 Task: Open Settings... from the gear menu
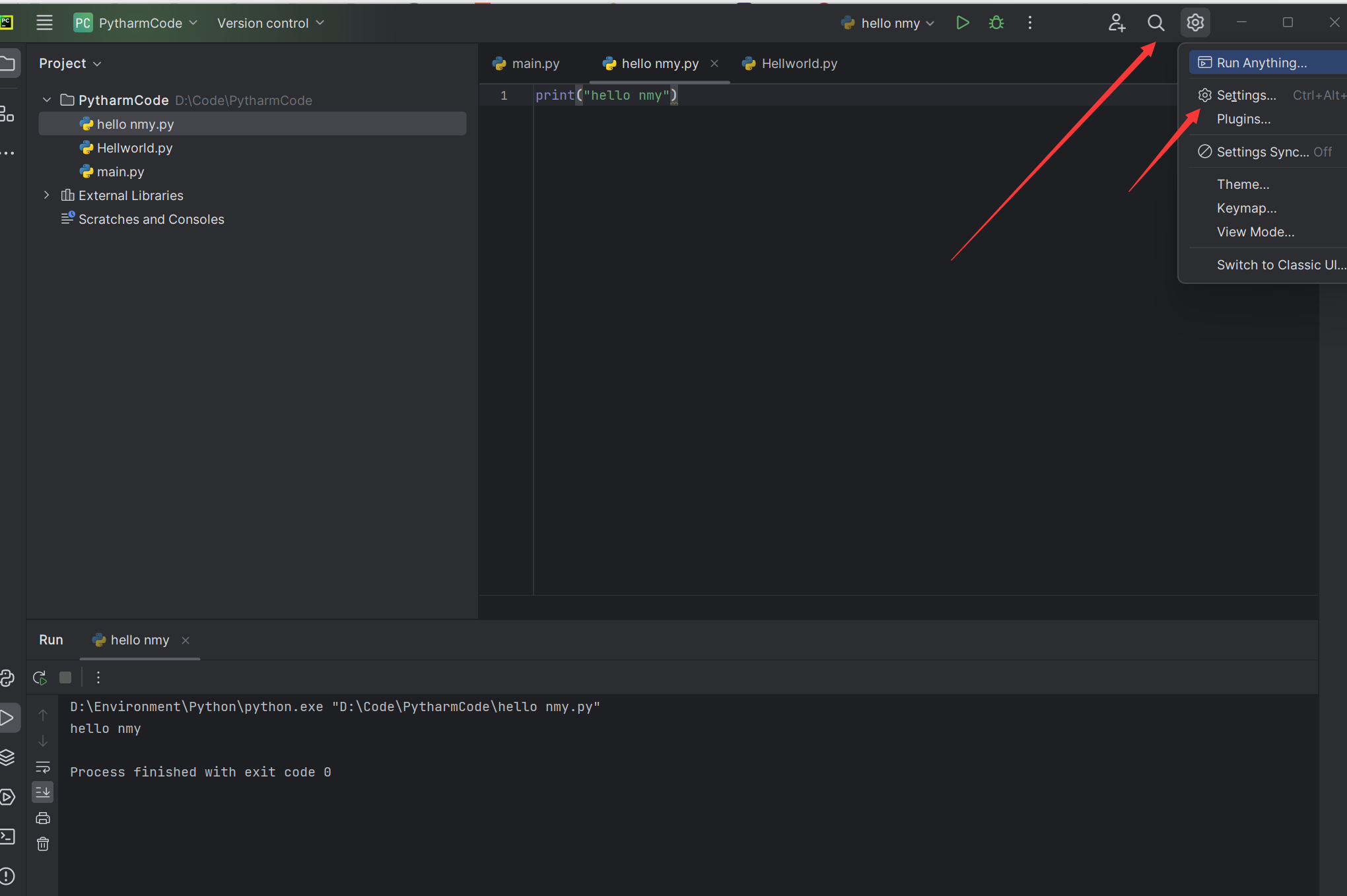coord(1268,95)
